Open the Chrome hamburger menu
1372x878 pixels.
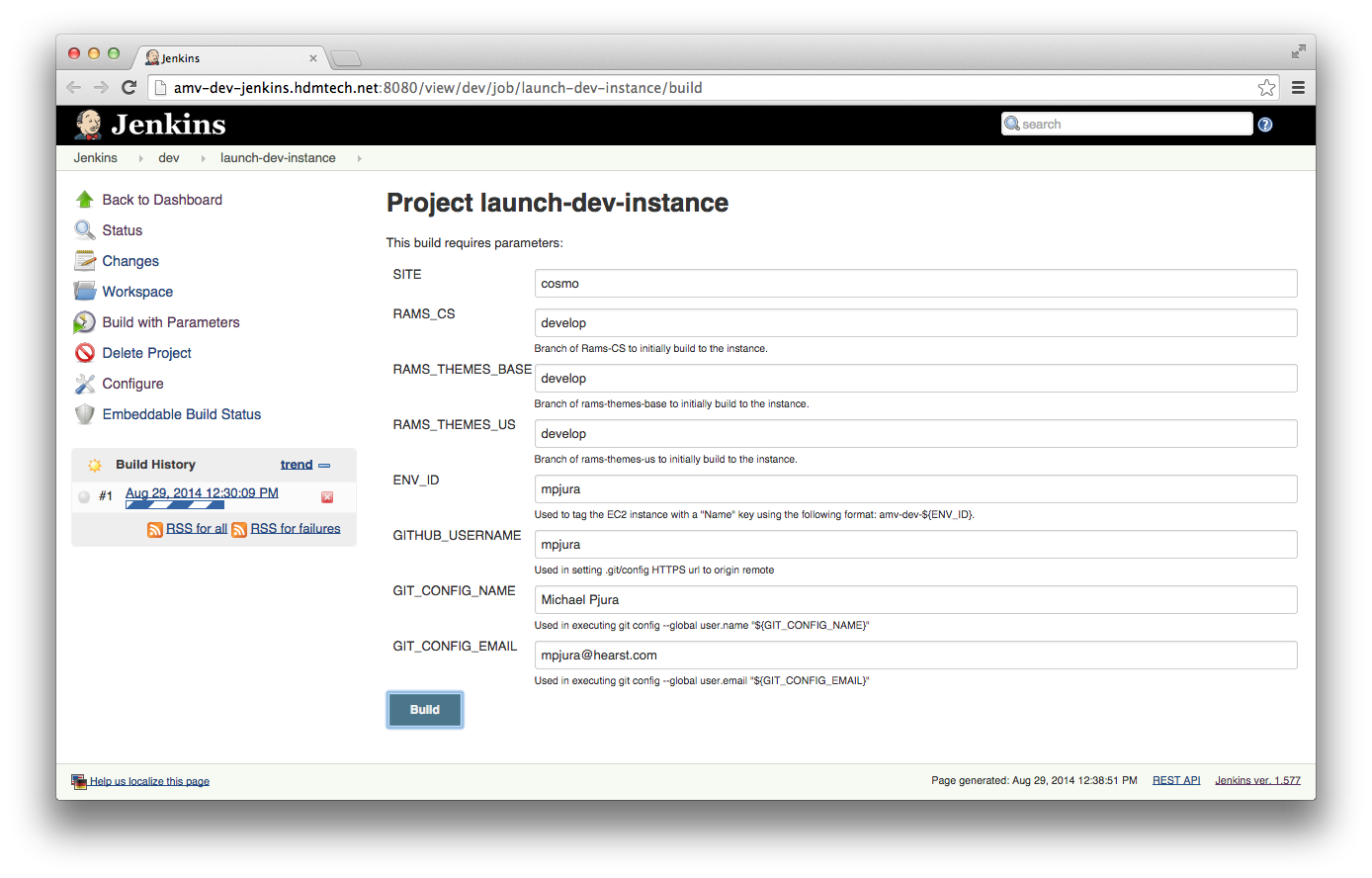[1298, 87]
